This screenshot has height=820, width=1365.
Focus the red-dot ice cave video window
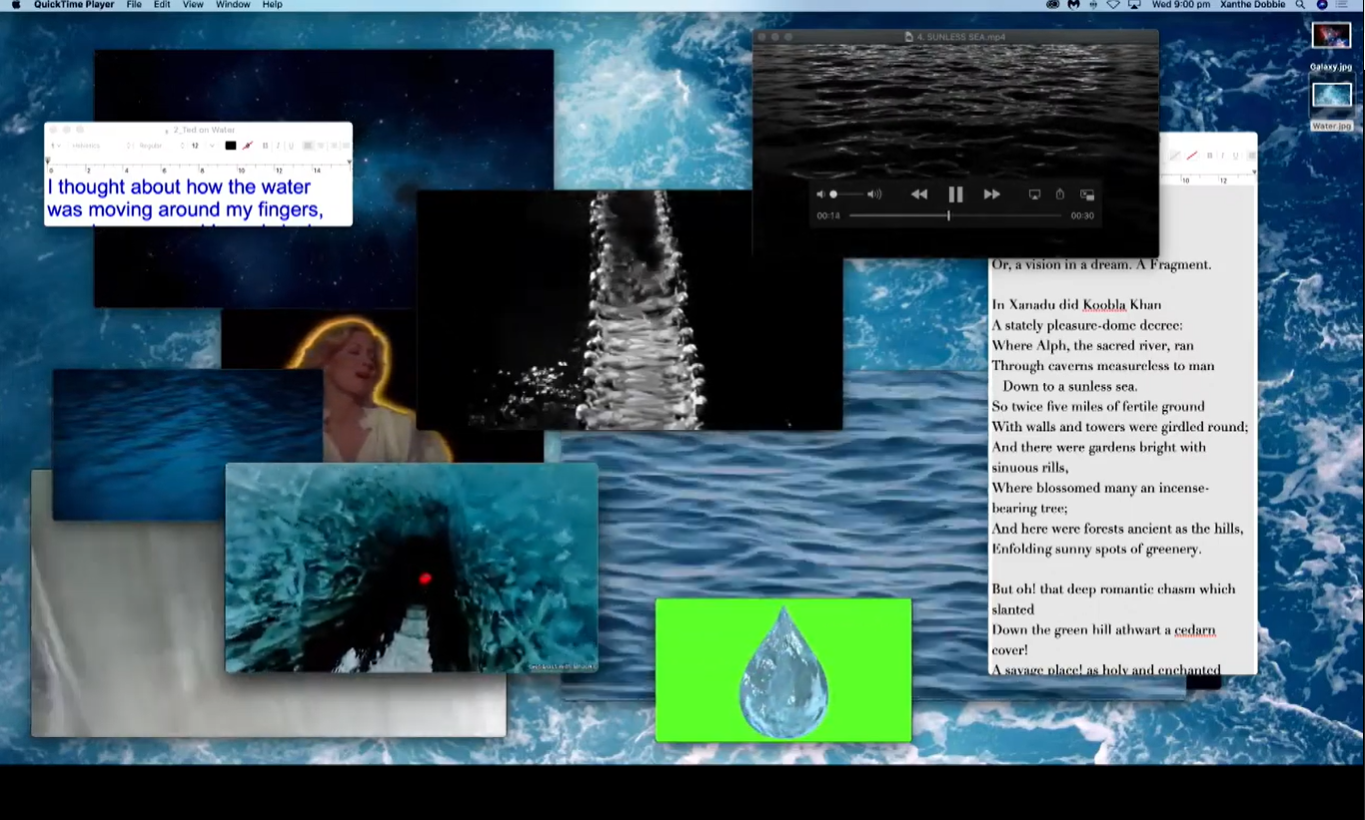[x=411, y=567]
